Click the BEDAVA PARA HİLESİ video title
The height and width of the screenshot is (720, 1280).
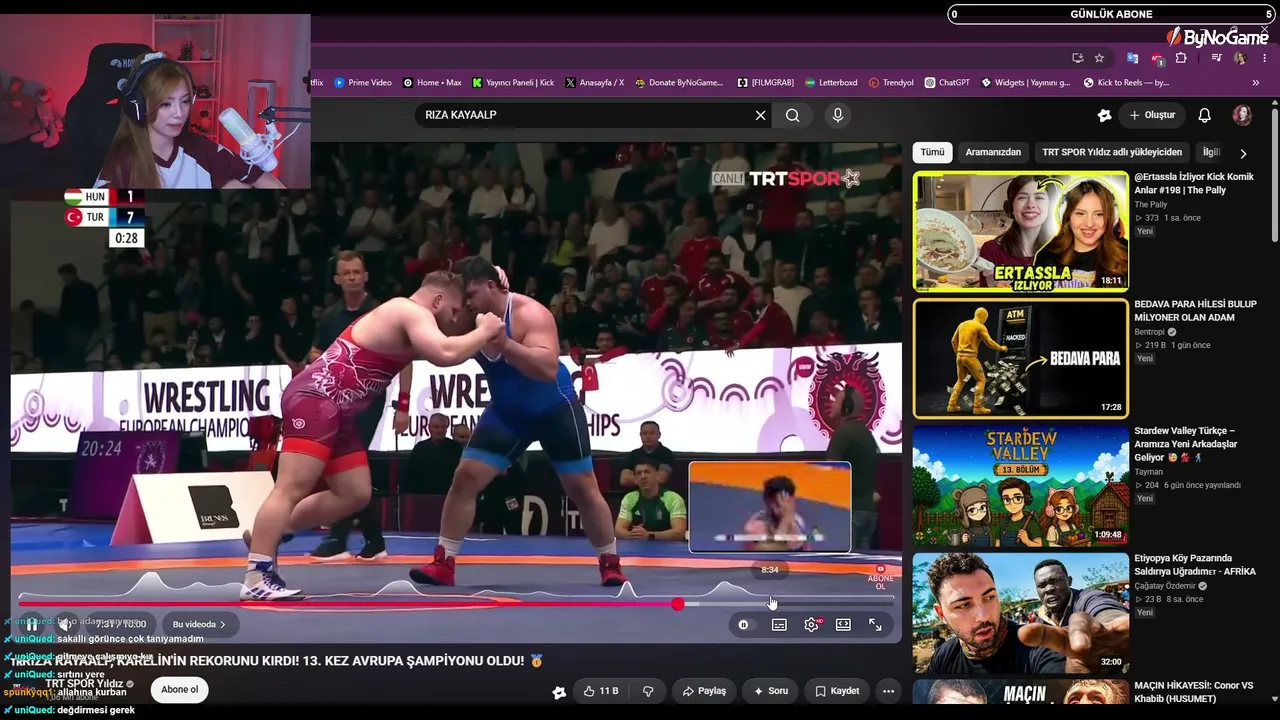pyautogui.click(x=1195, y=311)
